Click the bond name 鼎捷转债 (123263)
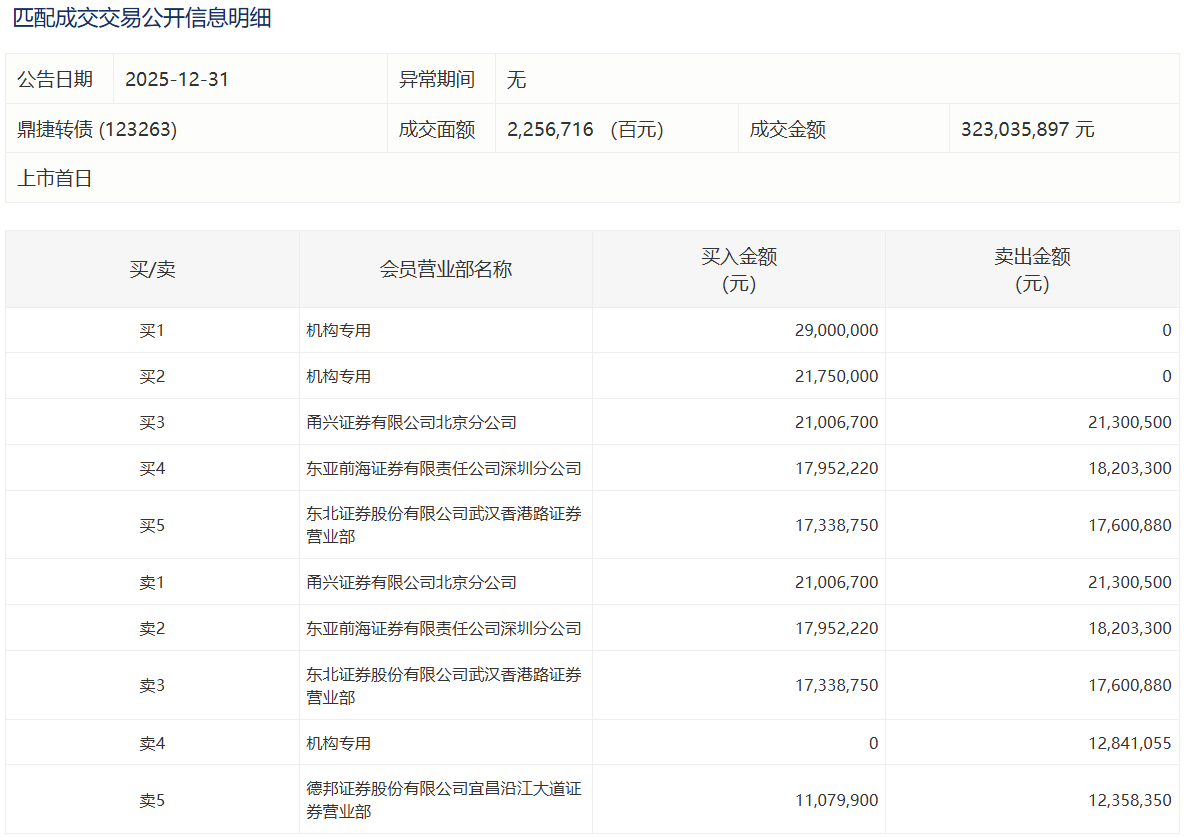Screen dimensions: 1188x837 97,129
